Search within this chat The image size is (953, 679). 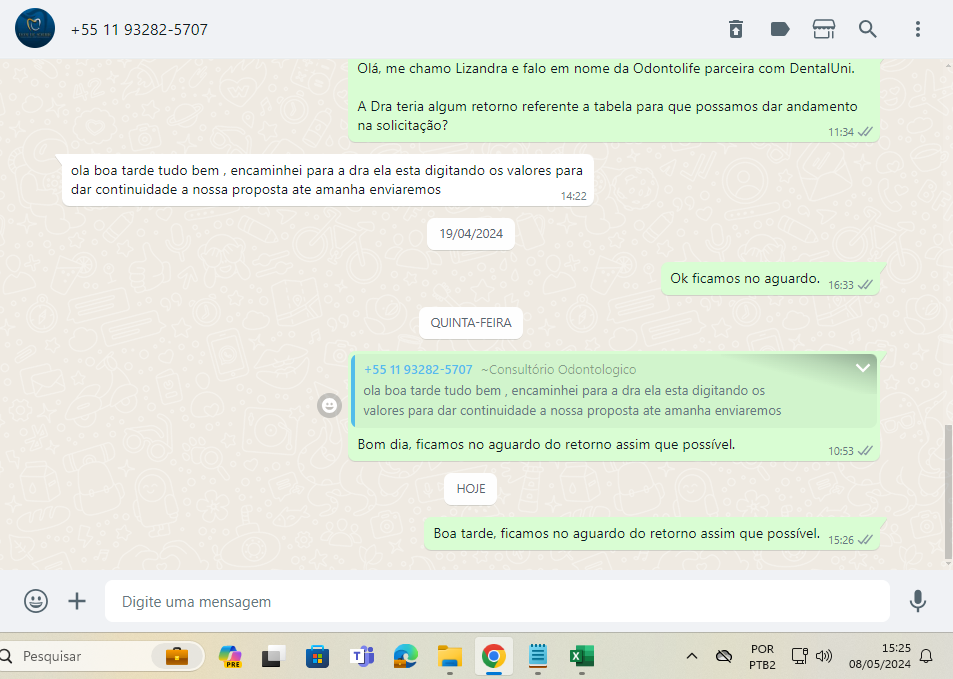point(867,29)
